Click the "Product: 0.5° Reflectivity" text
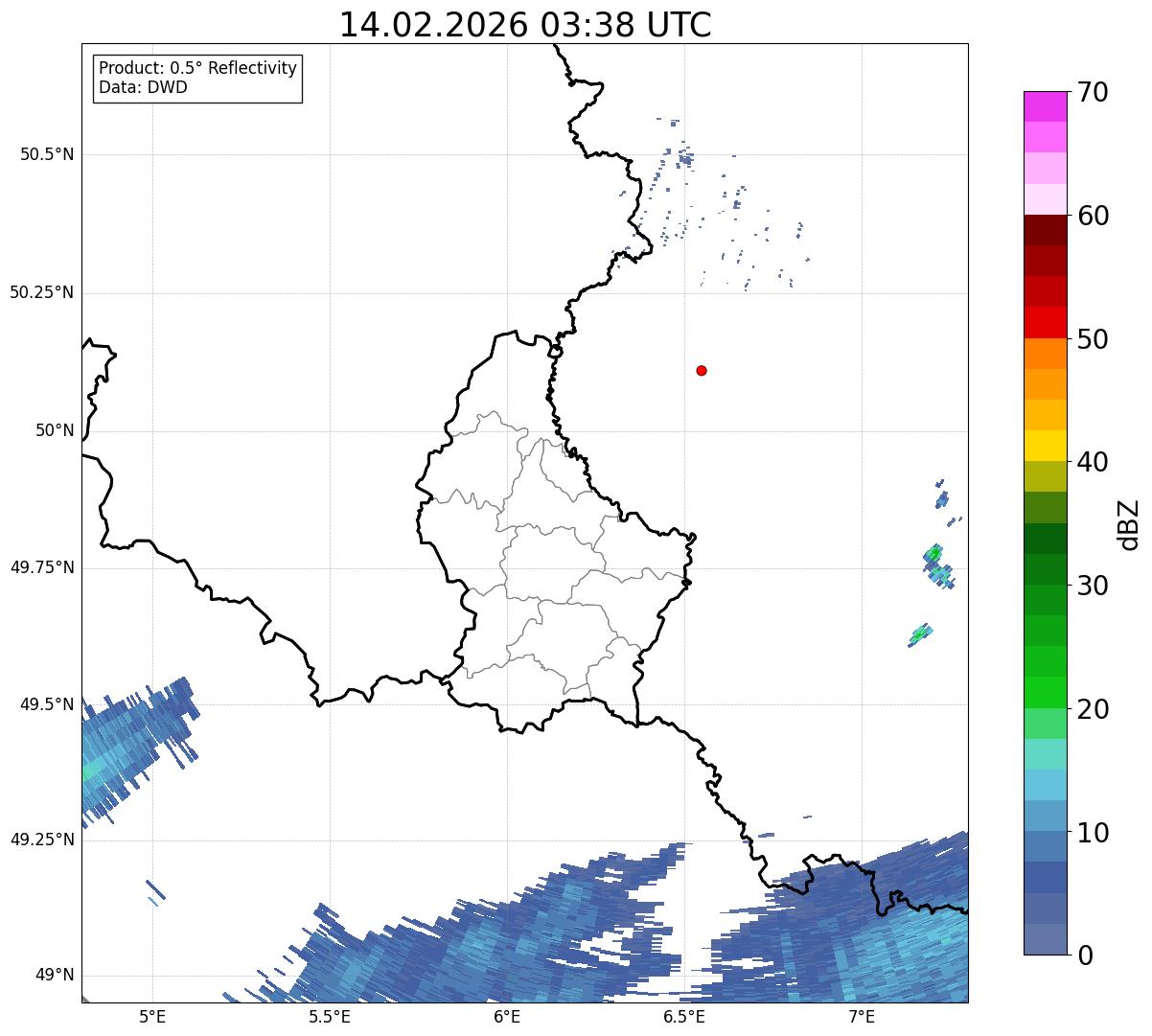 tap(197, 69)
